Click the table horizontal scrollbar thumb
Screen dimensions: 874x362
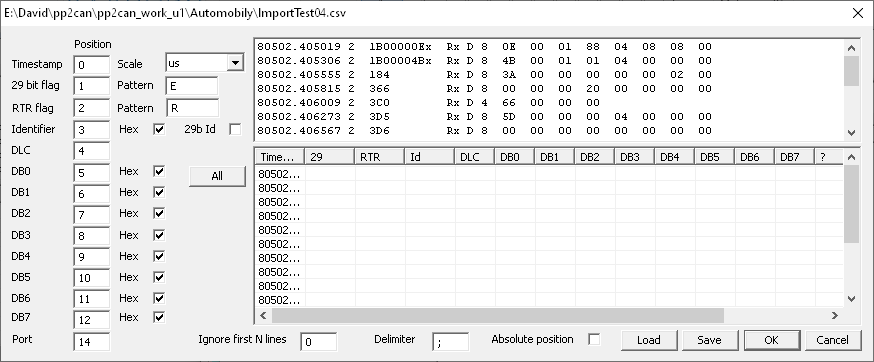(x=498, y=316)
